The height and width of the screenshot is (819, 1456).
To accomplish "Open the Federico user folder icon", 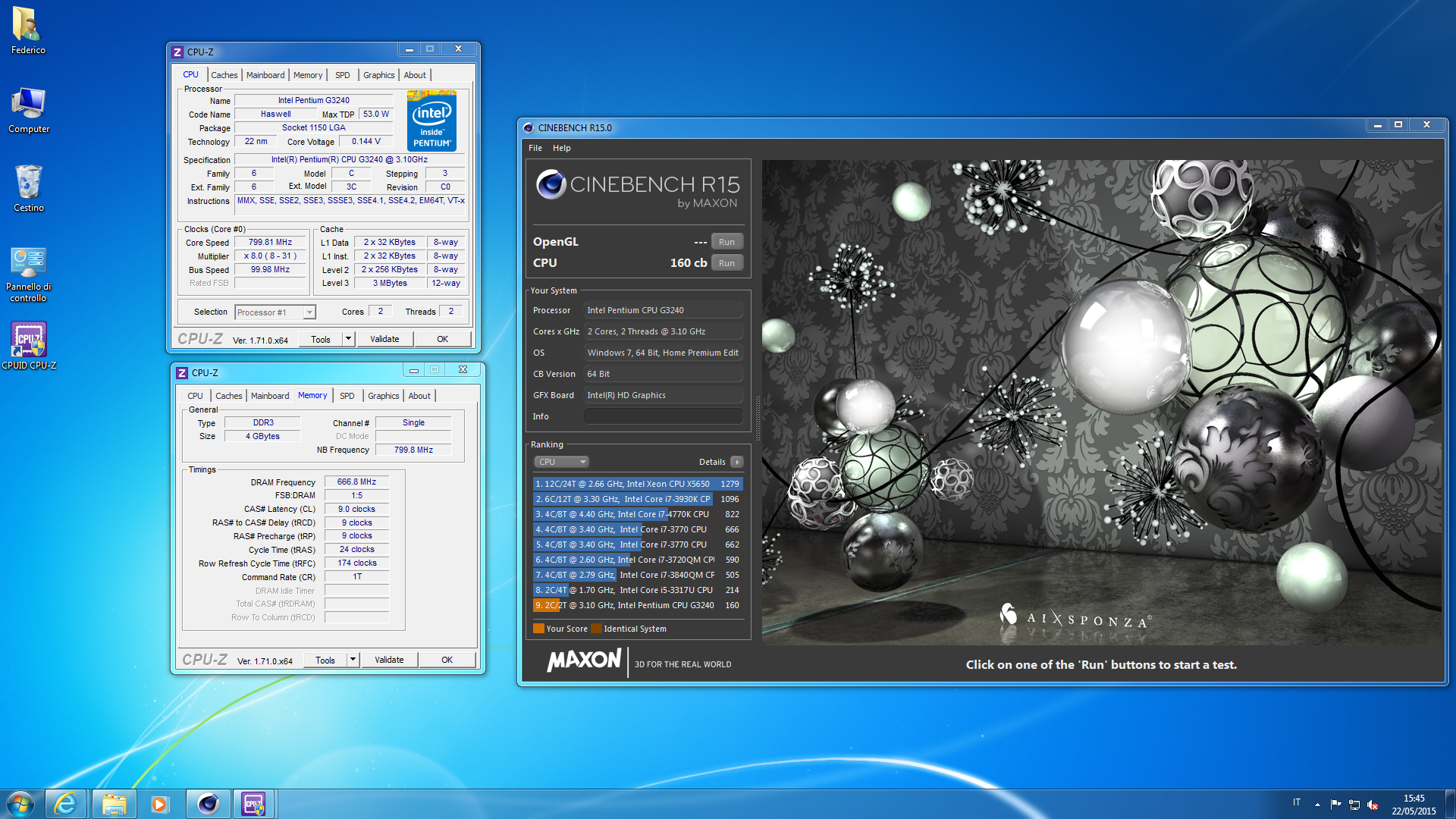I will point(27,30).
